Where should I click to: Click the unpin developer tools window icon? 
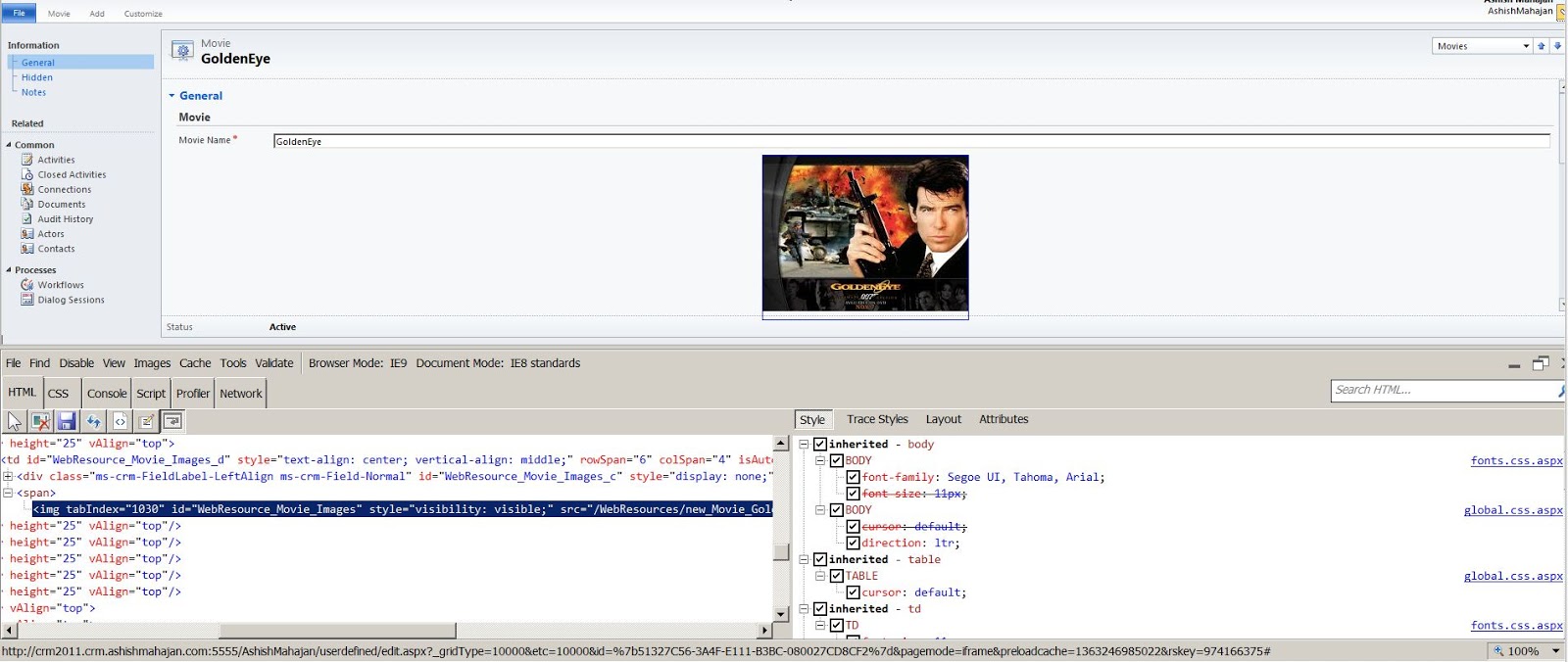[x=1541, y=363]
